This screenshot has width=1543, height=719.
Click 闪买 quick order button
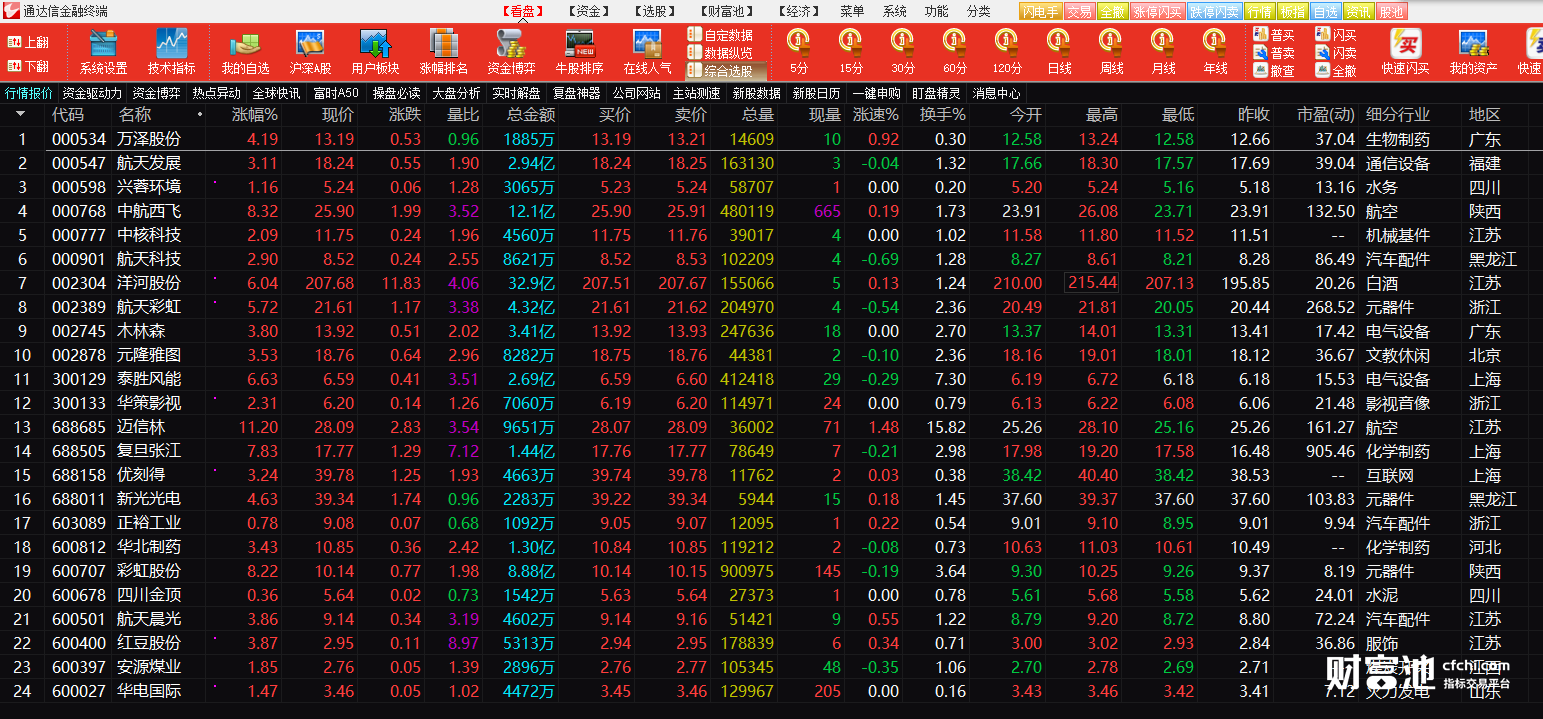(x=1336, y=35)
